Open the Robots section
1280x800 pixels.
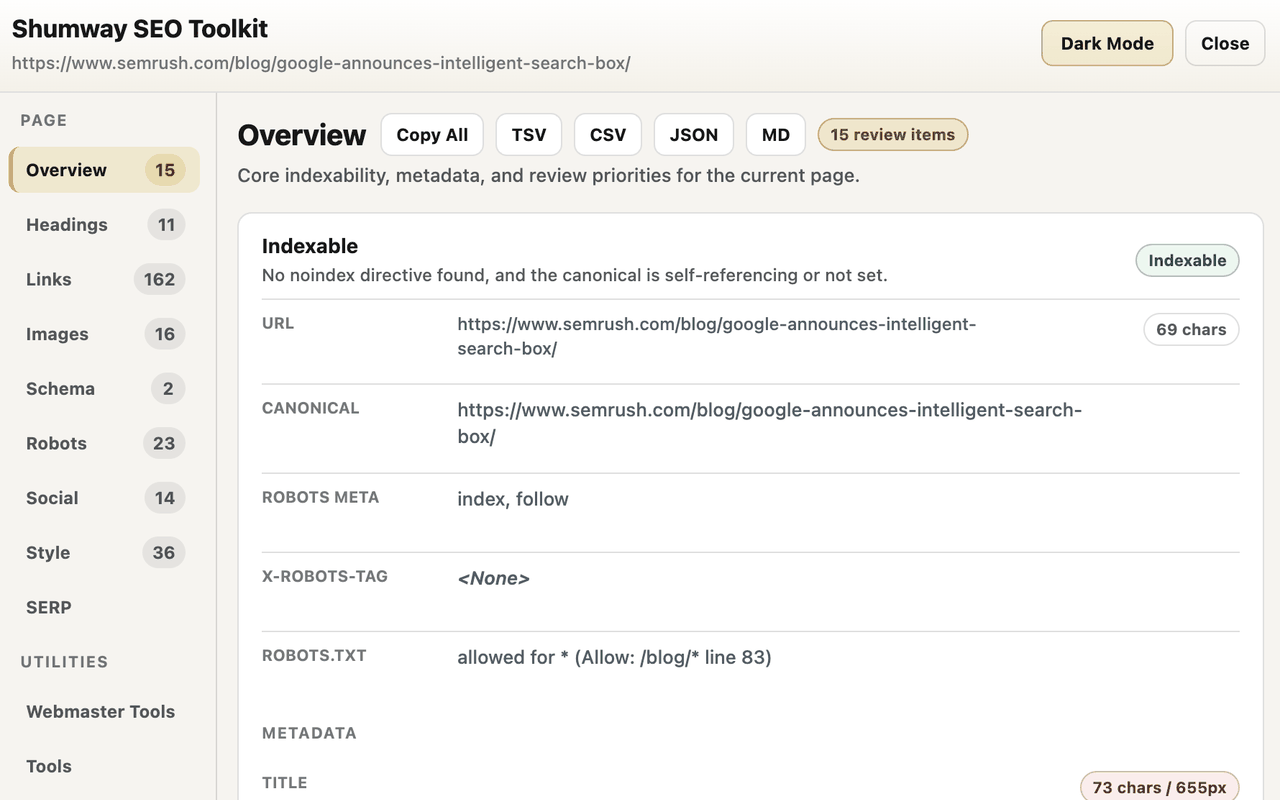(x=104, y=443)
